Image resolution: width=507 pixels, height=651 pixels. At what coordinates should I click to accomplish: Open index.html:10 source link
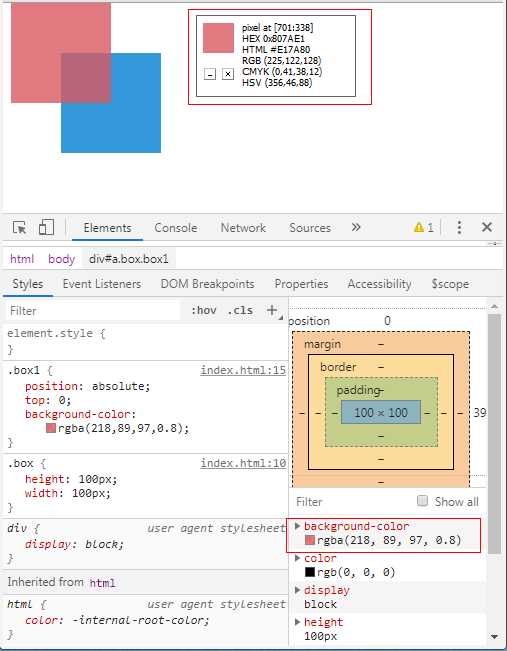(x=243, y=463)
